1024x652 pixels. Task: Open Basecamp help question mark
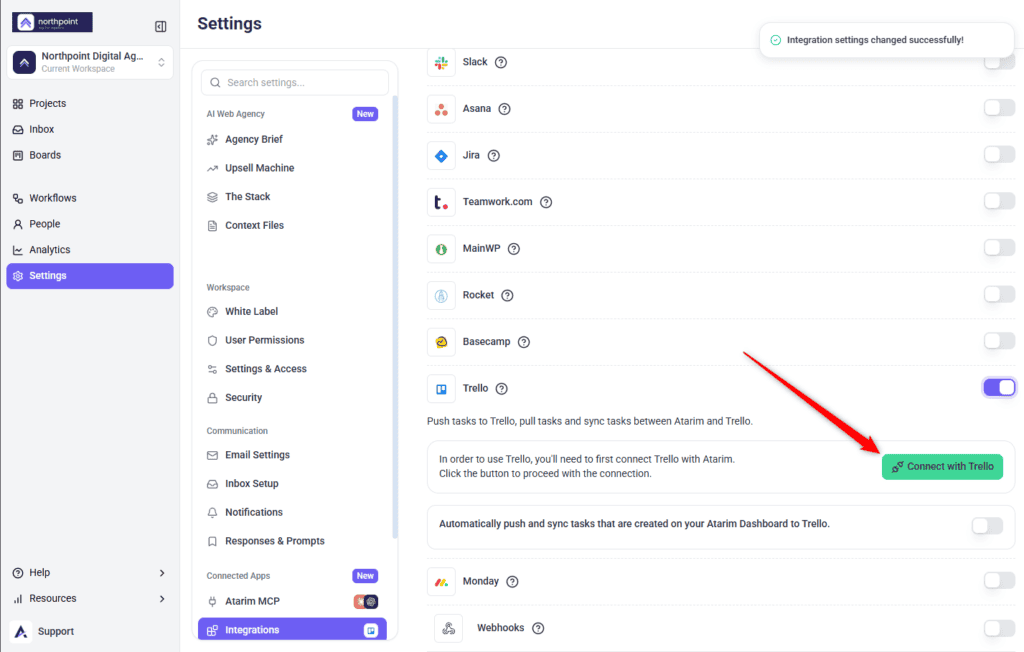point(524,342)
